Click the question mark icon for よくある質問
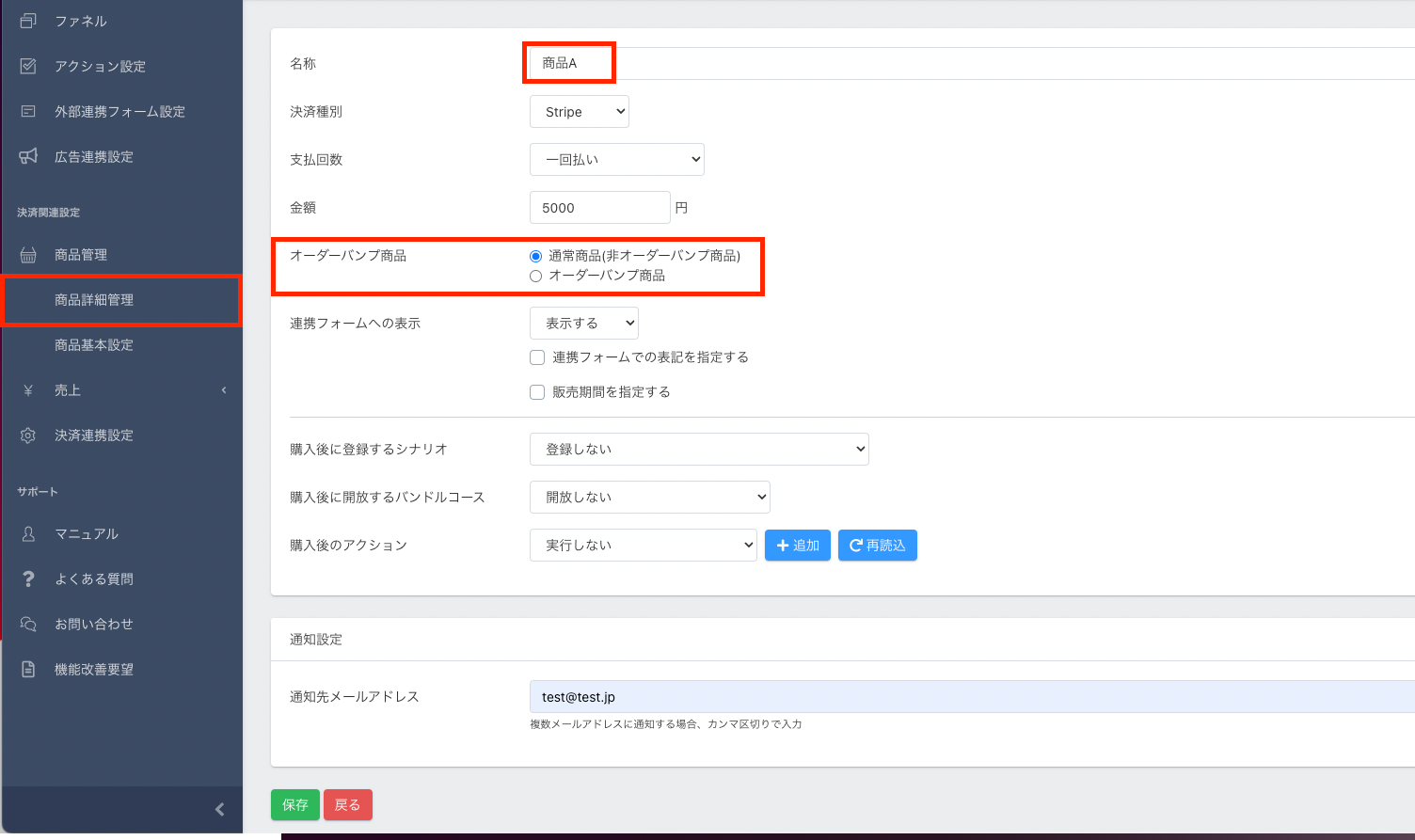Screen dimensions: 1415x840 coord(28,578)
